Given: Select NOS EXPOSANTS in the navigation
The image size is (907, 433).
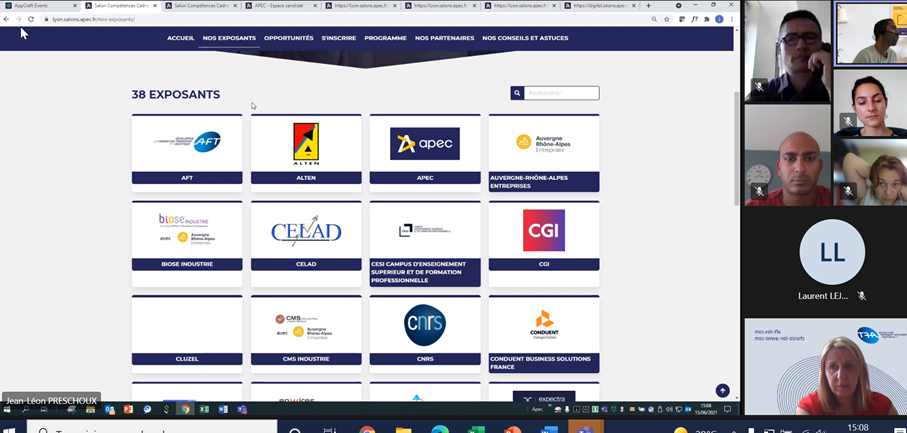Looking at the screenshot, I should [229, 38].
